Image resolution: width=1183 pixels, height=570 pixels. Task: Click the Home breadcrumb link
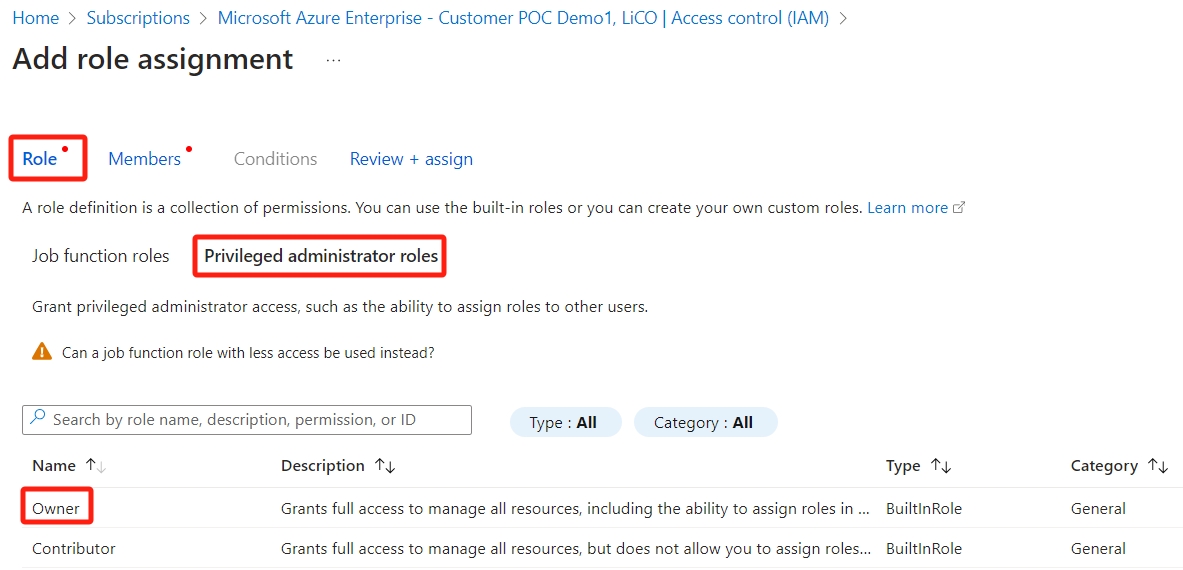(35, 18)
